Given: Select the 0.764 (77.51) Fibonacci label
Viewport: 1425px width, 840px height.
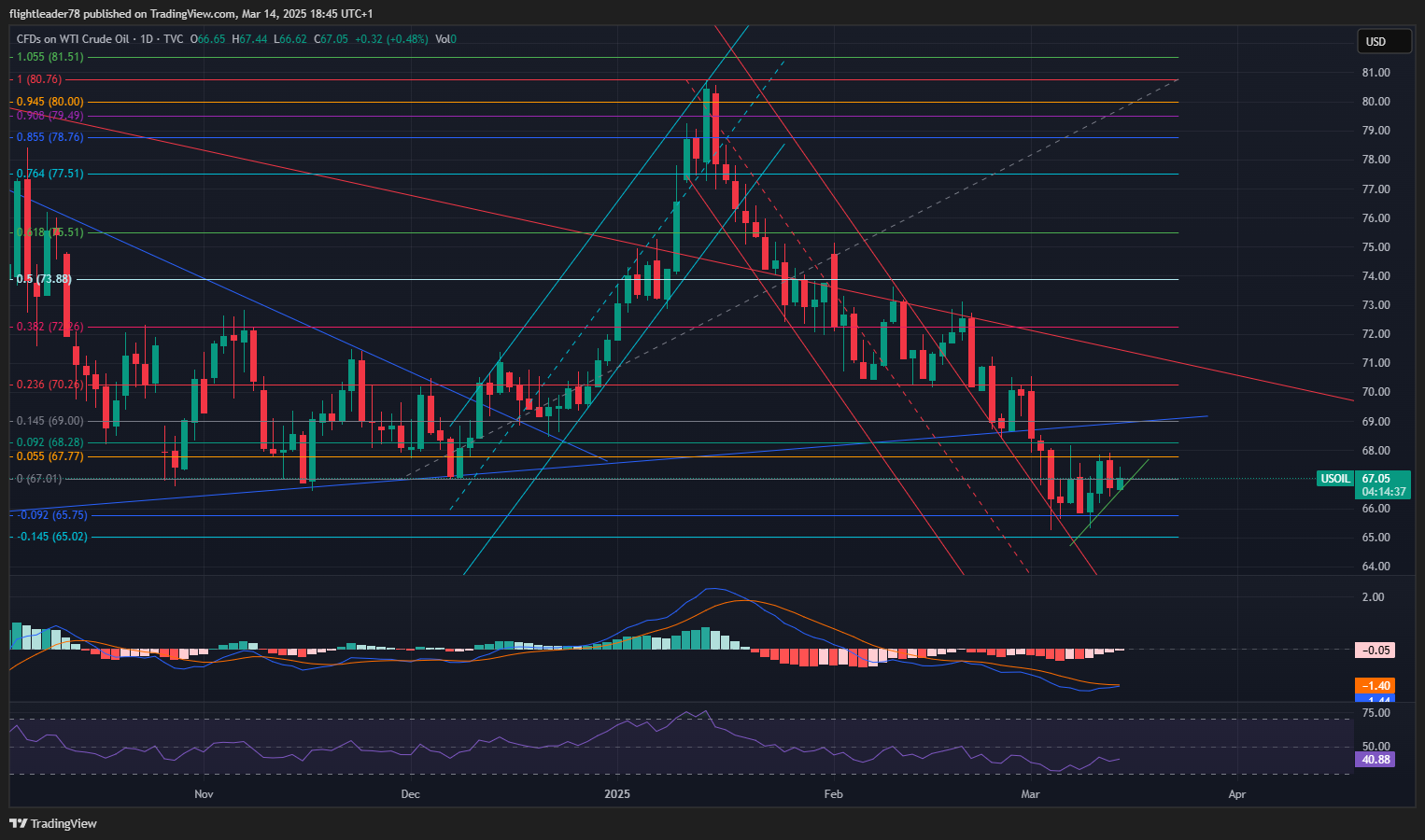Looking at the screenshot, I should [x=50, y=174].
